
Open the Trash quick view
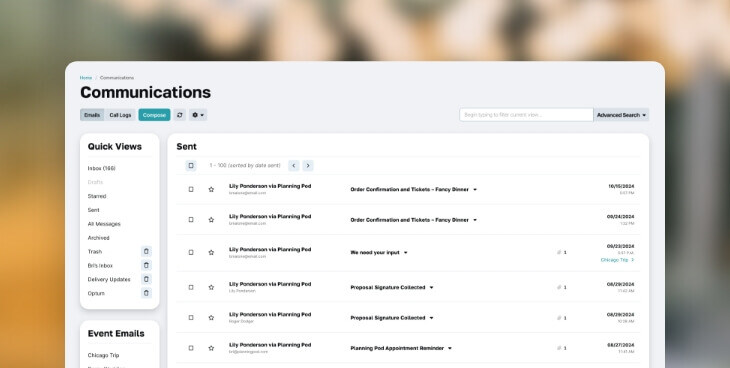click(95, 252)
